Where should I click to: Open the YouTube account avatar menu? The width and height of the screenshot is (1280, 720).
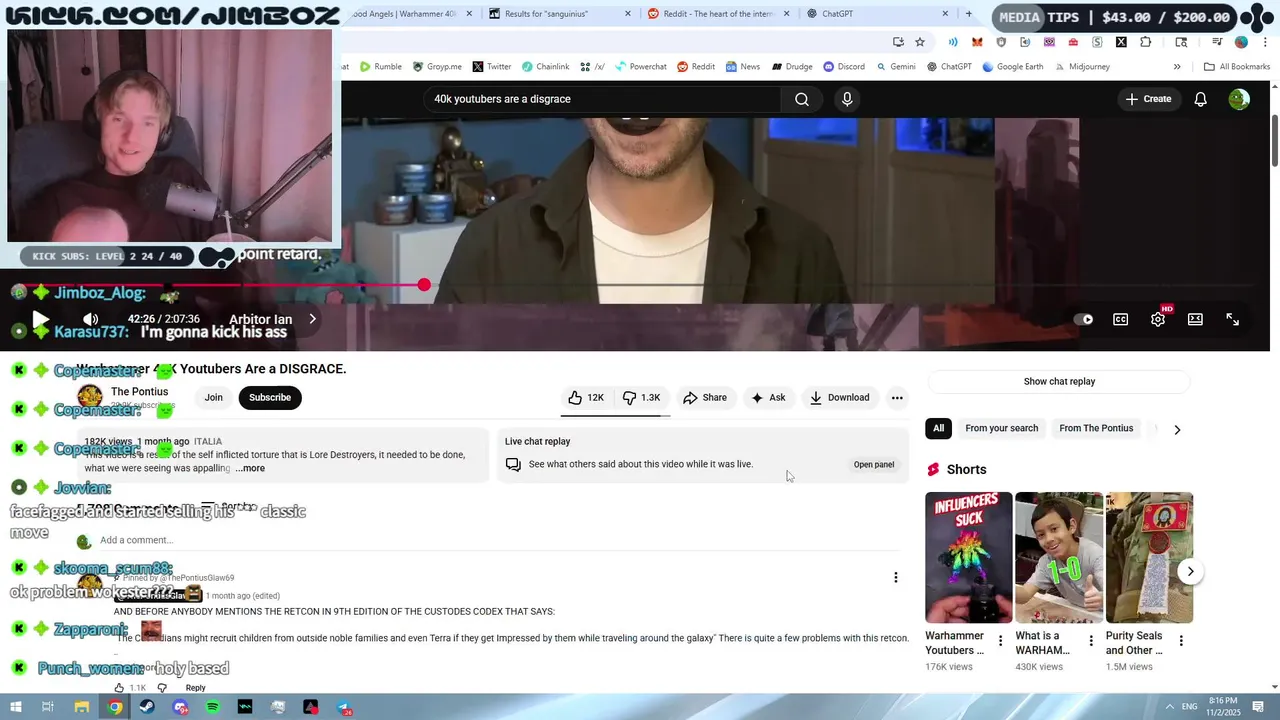tap(1239, 99)
